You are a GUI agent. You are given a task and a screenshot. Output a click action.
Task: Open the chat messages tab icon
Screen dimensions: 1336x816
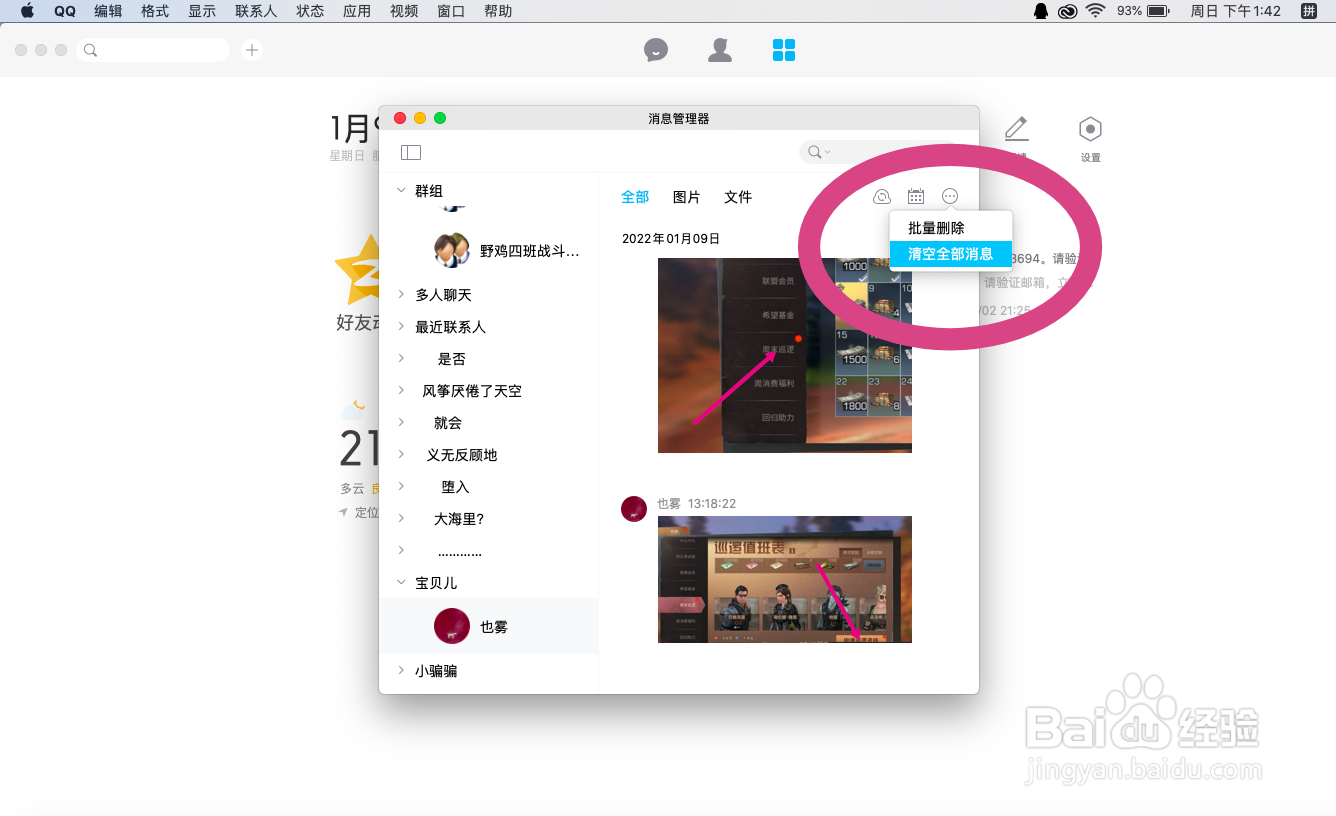[x=656, y=50]
